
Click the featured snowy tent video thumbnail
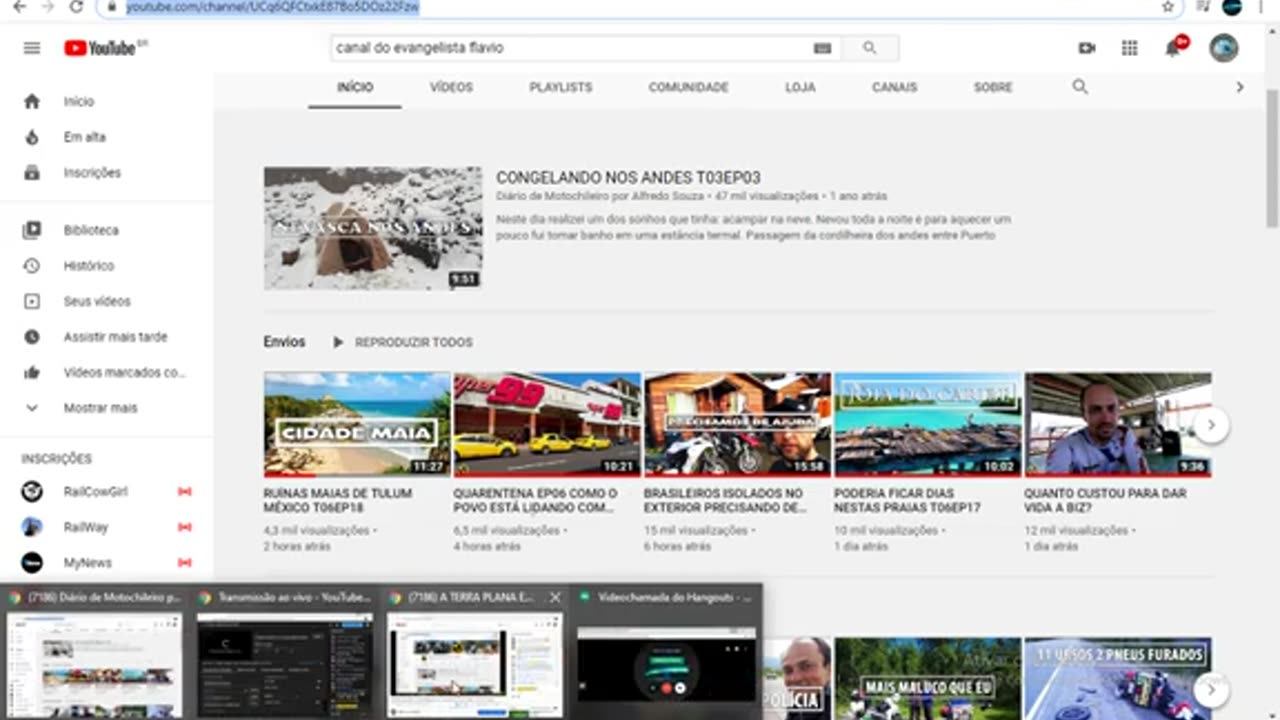[x=373, y=228]
